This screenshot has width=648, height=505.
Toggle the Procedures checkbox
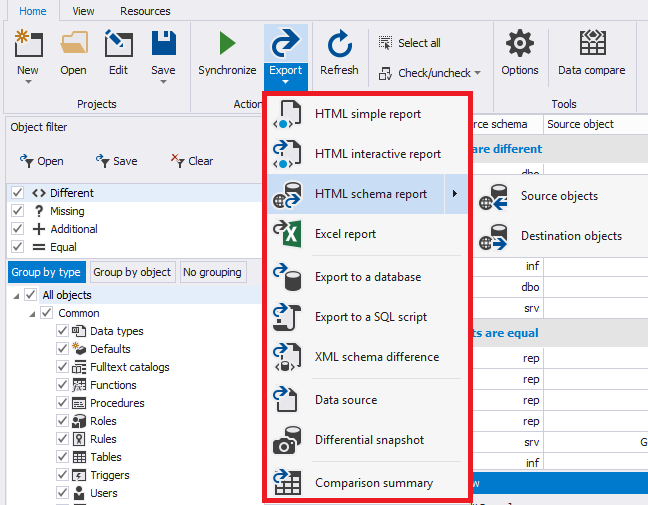point(62,403)
